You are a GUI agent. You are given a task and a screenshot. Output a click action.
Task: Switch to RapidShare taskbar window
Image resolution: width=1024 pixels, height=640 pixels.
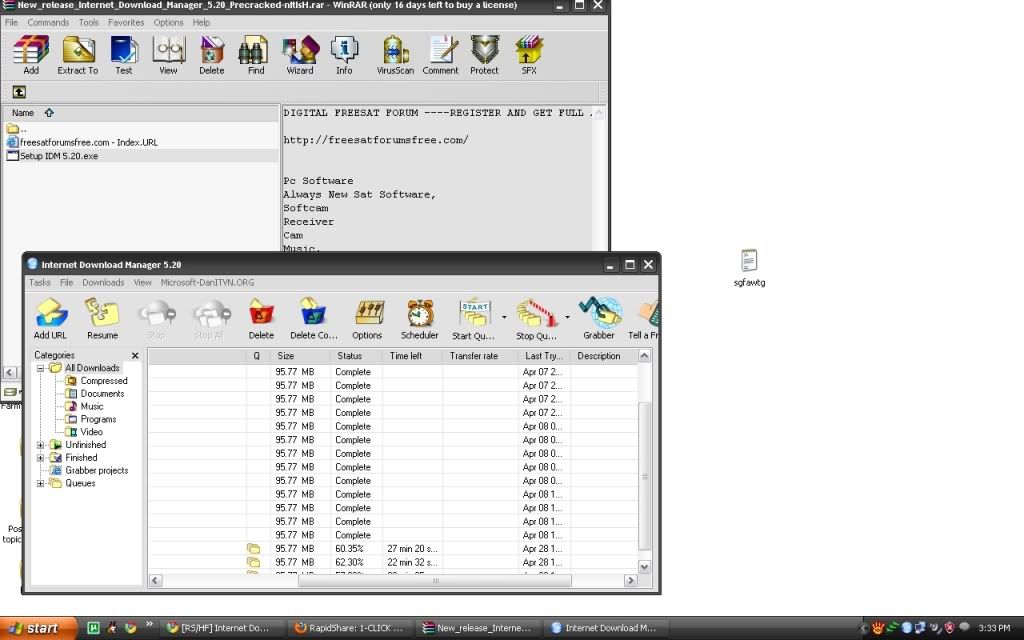point(349,628)
